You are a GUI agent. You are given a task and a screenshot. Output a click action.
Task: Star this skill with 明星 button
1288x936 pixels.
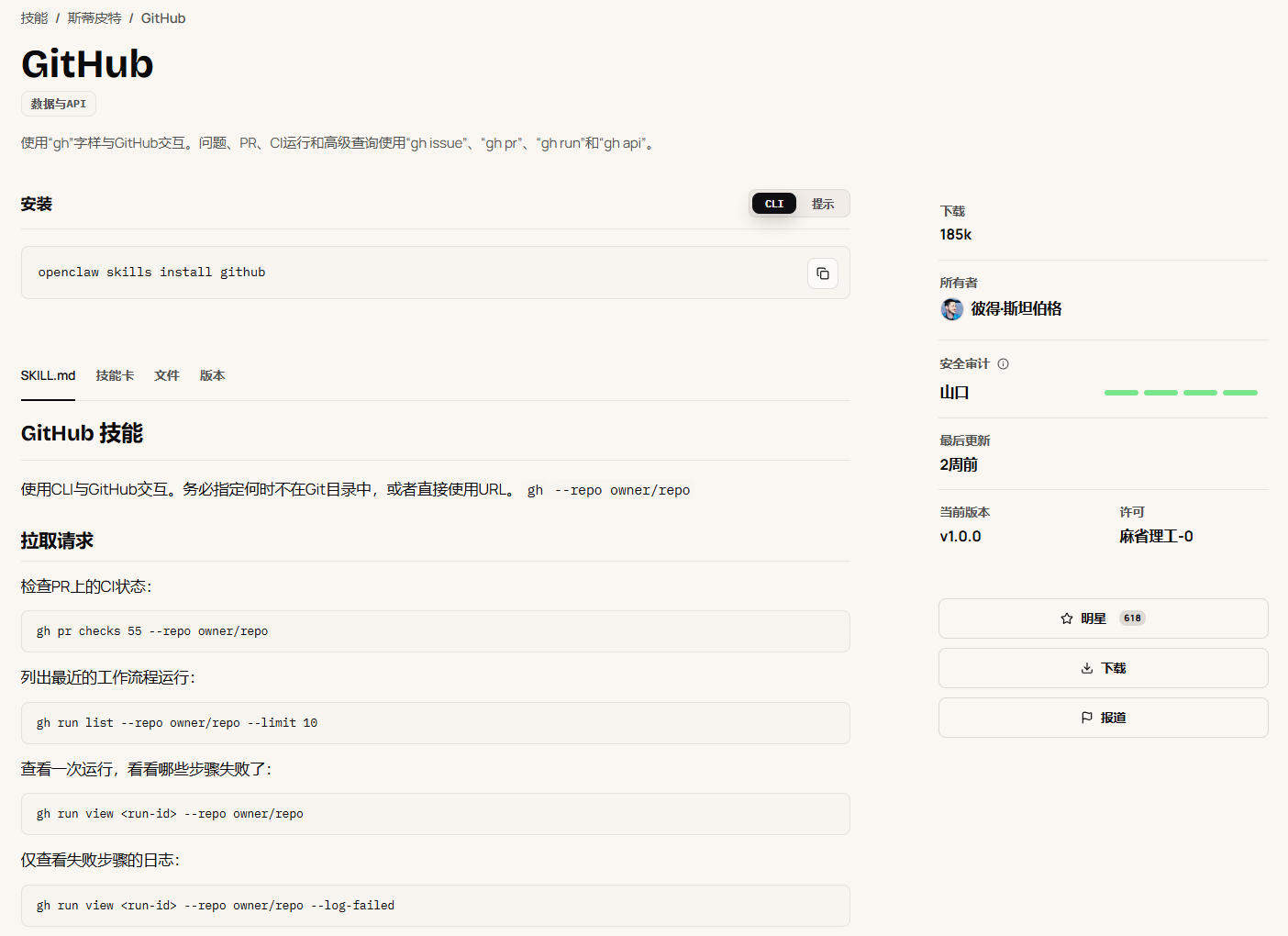(1103, 618)
